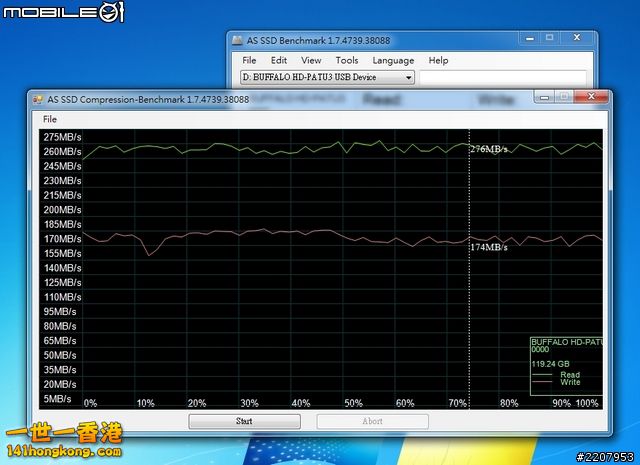Click the Abort button

click(372, 421)
